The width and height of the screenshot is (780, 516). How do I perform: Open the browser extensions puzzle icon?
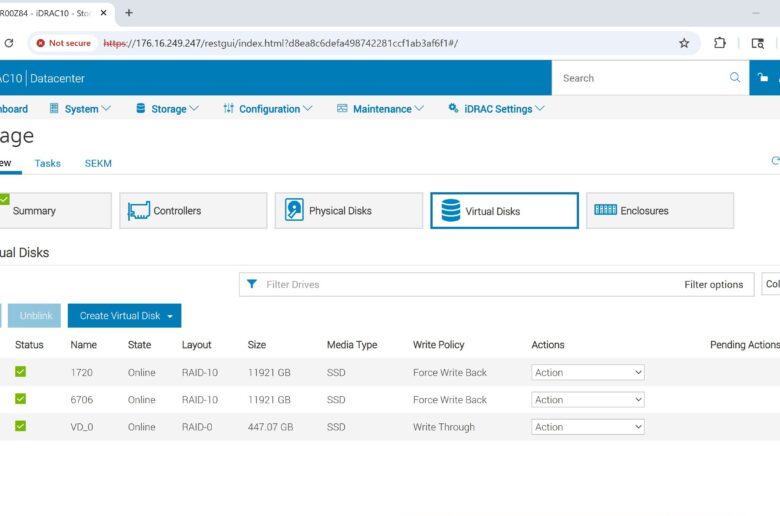click(x=720, y=43)
